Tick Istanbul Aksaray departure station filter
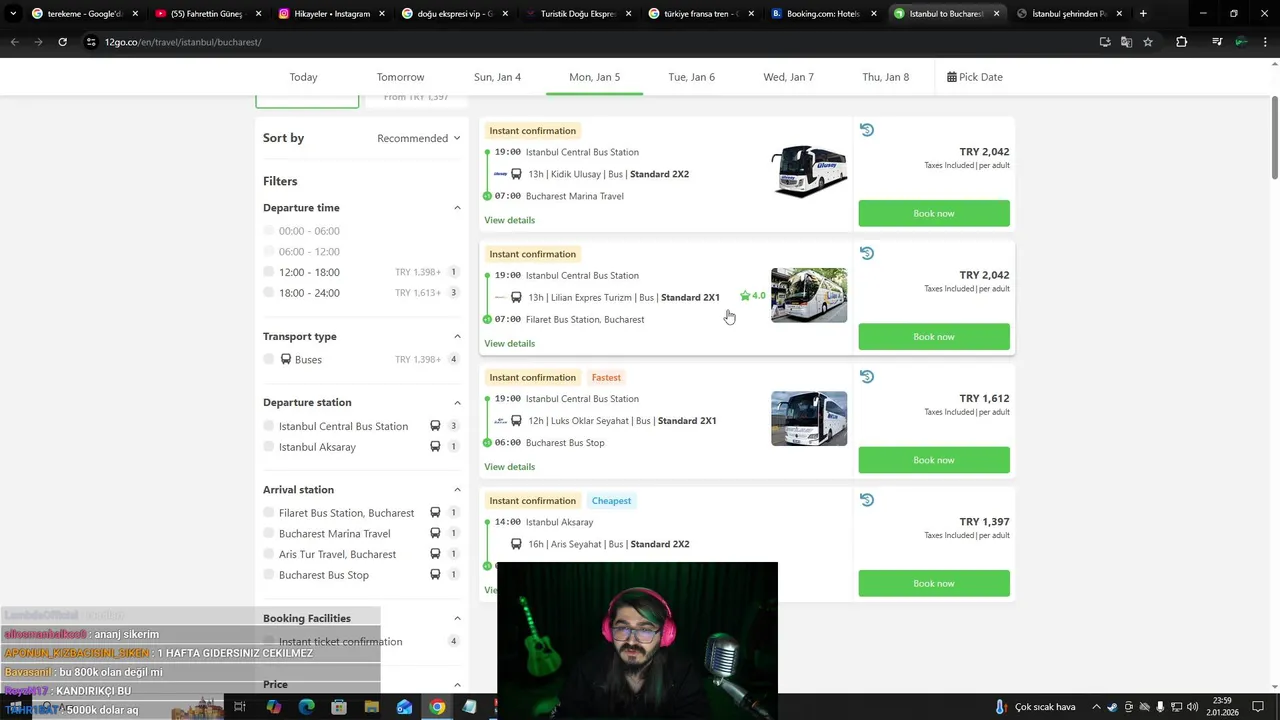1280x720 pixels. click(x=269, y=447)
